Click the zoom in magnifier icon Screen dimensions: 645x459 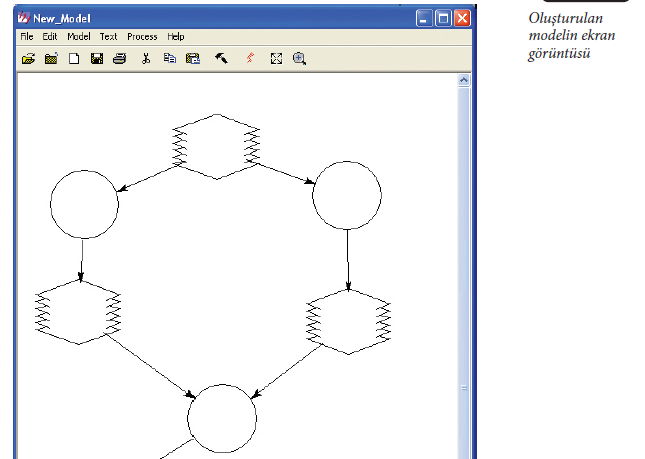coord(299,59)
